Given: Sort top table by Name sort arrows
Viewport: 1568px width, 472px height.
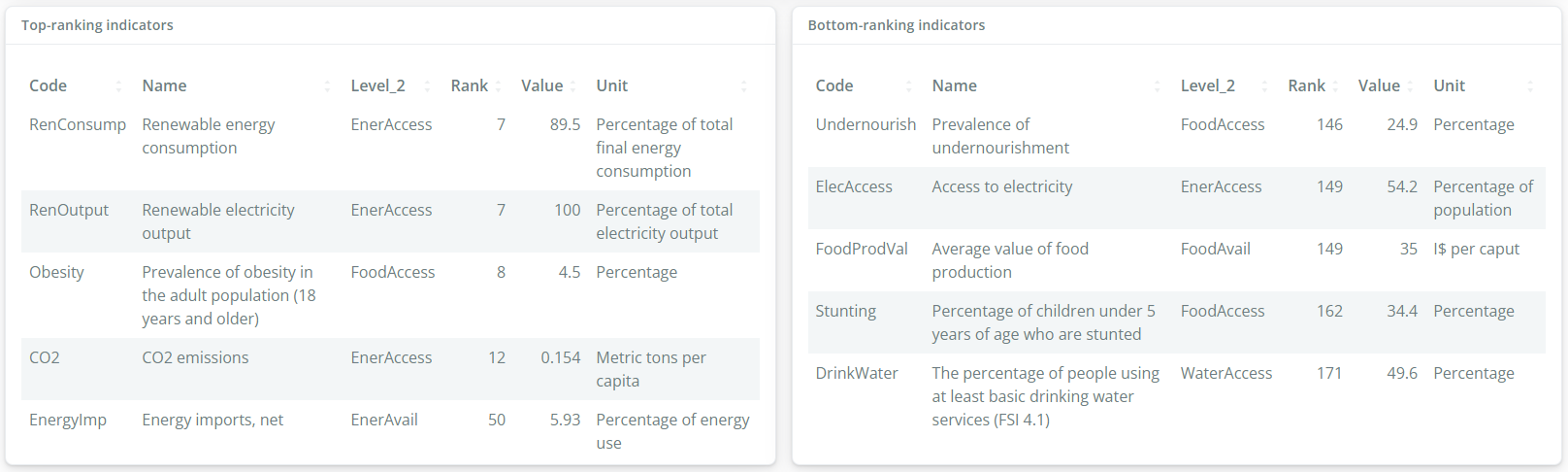Looking at the screenshot, I should (327, 86).
